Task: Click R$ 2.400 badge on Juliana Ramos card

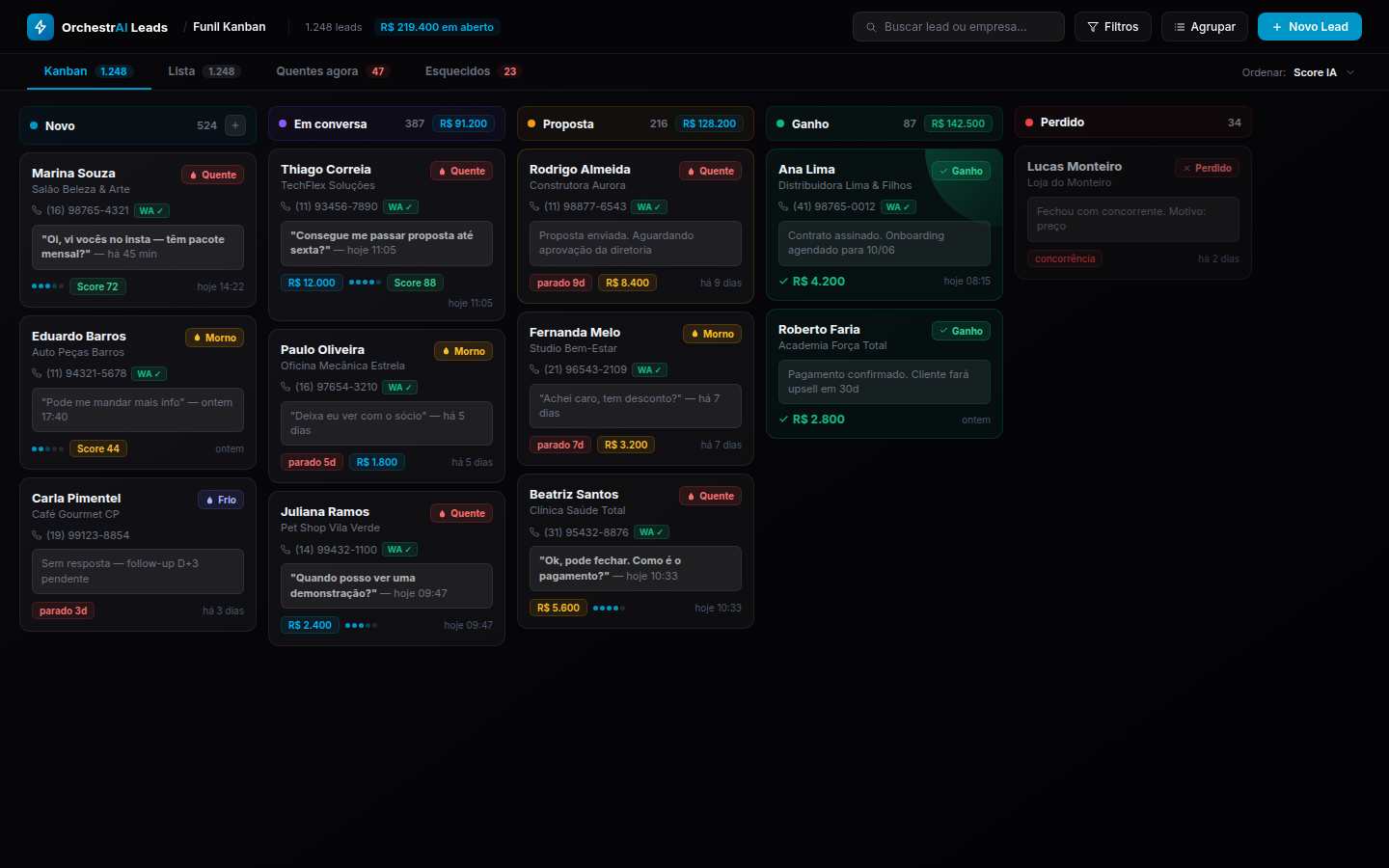Action: (x=310, y=625)
